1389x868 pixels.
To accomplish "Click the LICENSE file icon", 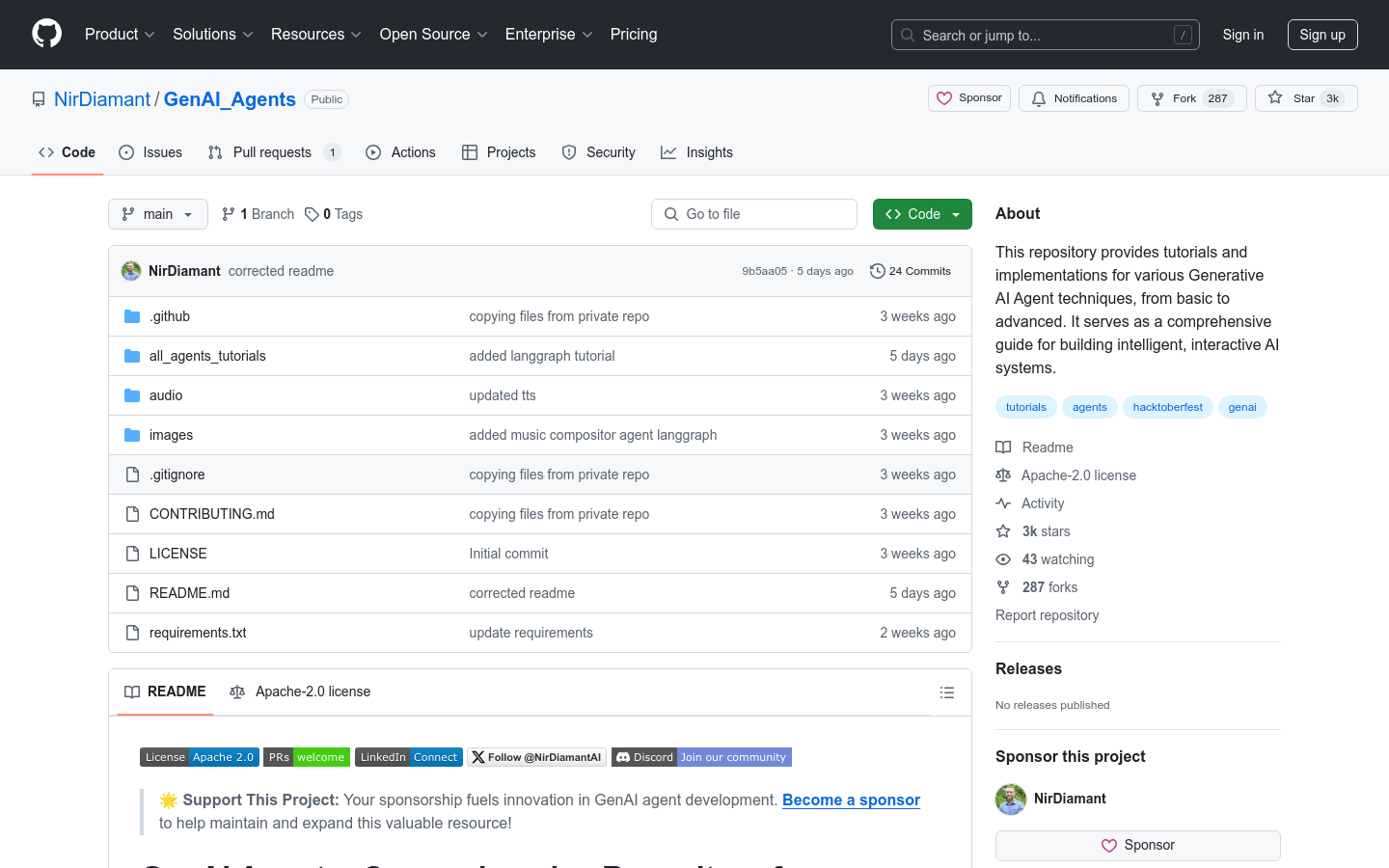I will (x=132, y=554).
